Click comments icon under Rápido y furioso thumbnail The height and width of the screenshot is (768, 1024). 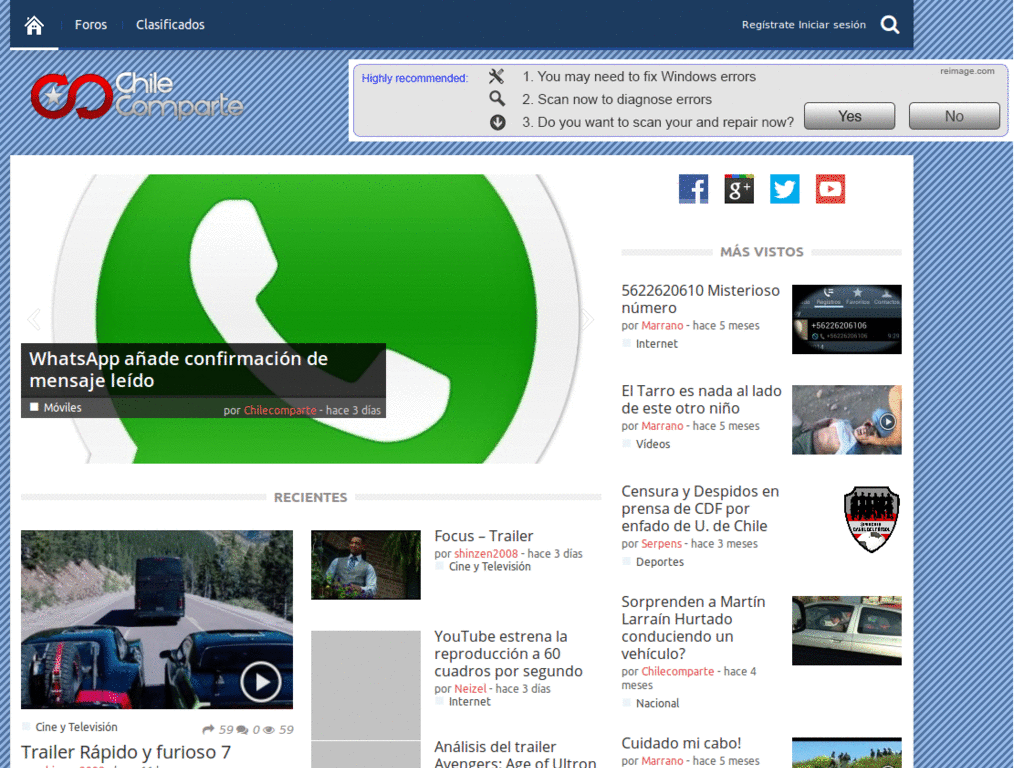[242, 729]
